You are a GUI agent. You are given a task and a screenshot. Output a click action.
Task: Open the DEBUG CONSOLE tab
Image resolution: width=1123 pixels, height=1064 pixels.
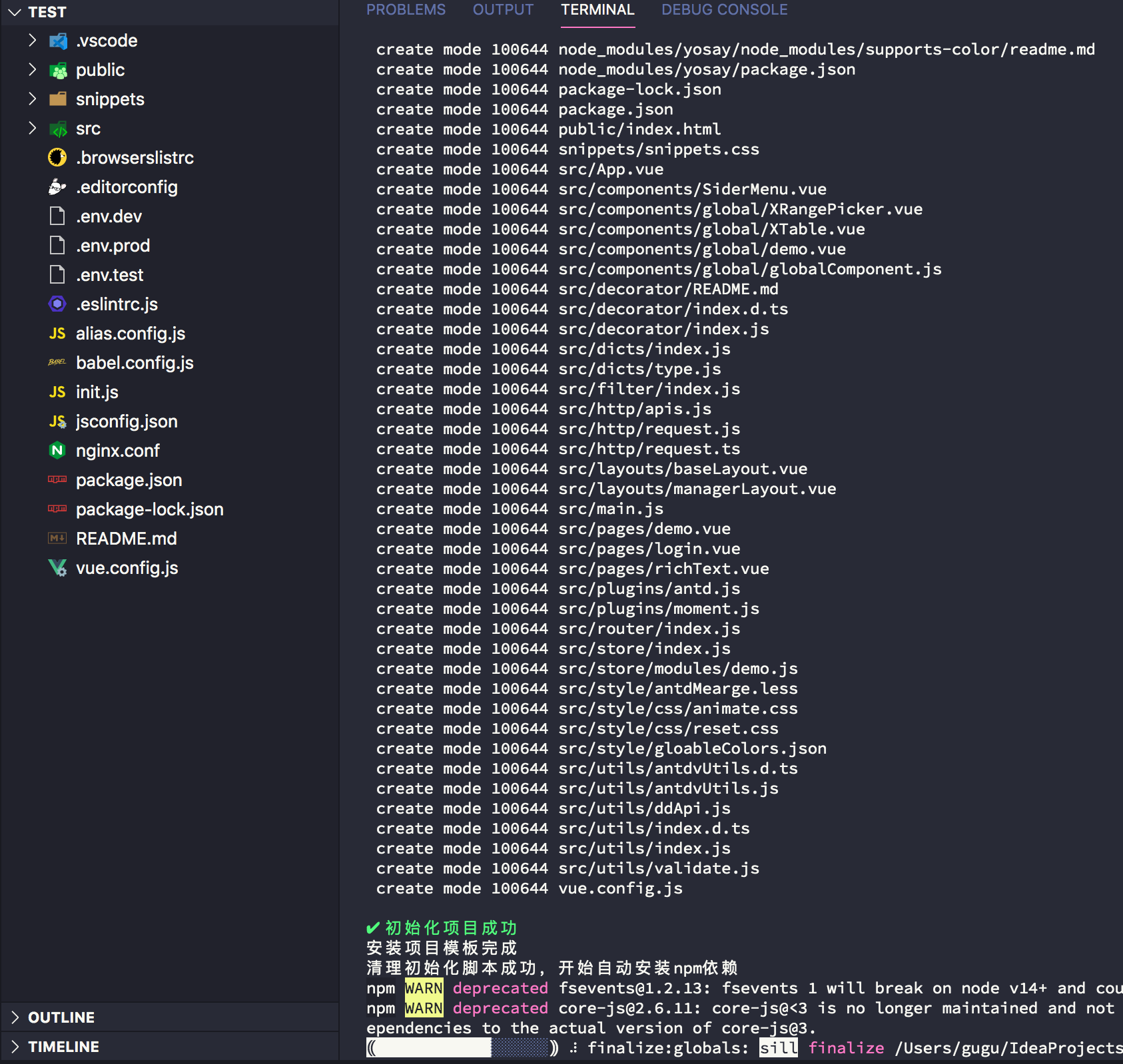(x=724, y=10)
